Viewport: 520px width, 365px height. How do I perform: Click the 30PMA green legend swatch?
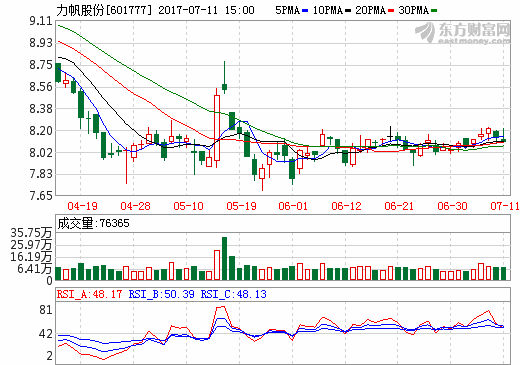(434, 11)
